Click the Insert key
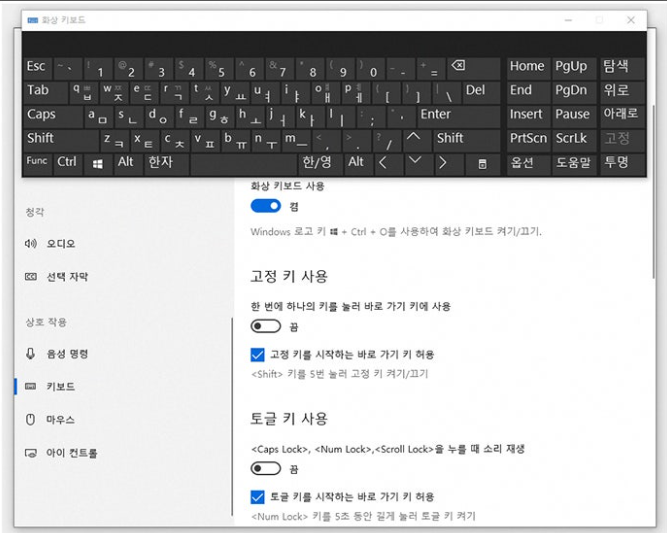The image size is (667, 533). pyautogui.click(x=528, y=117)
